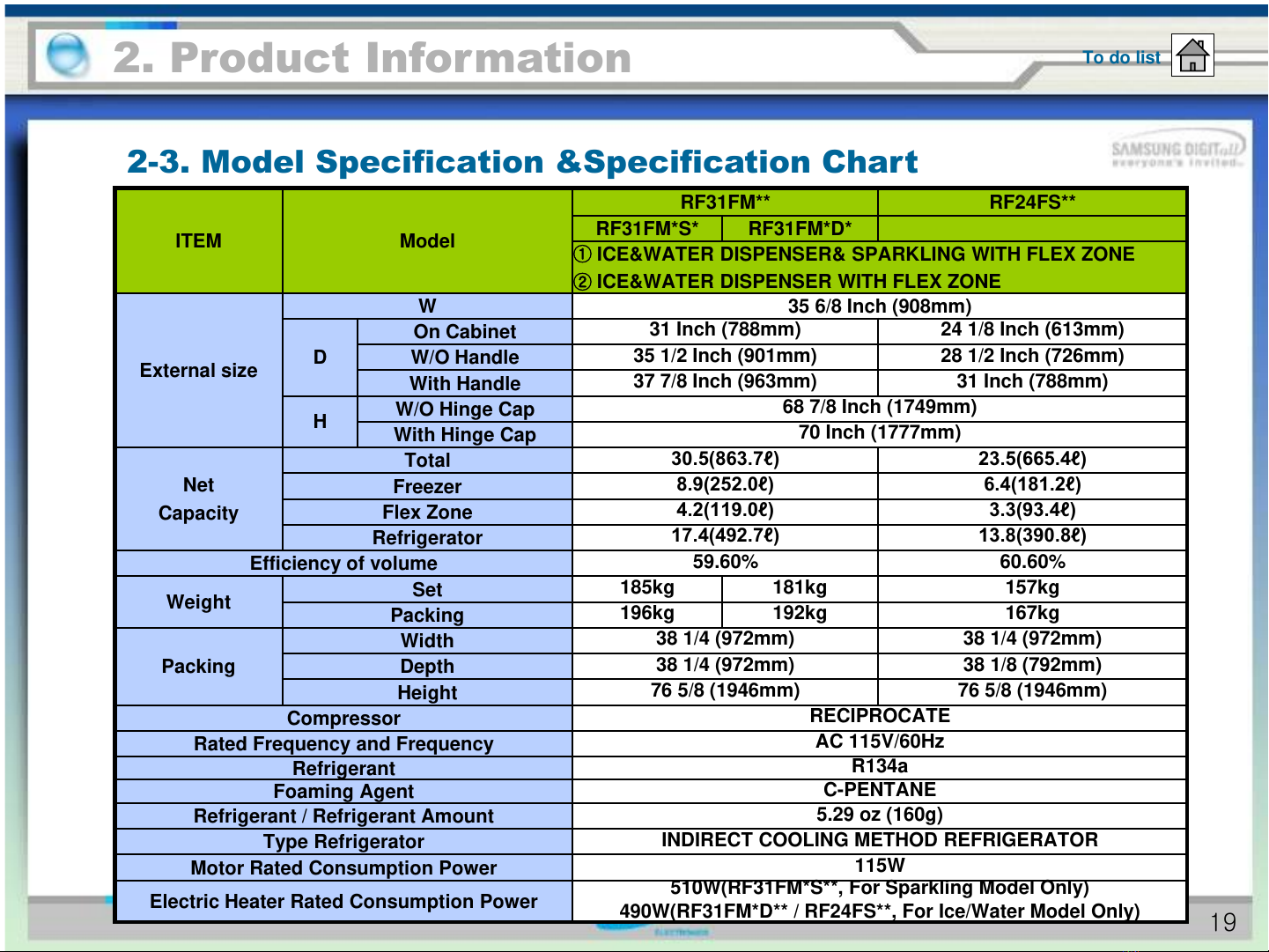Click '35 1/2 Inch (901mm)' value
Screen dimensions: 1269x952
(x=725, y=356)
